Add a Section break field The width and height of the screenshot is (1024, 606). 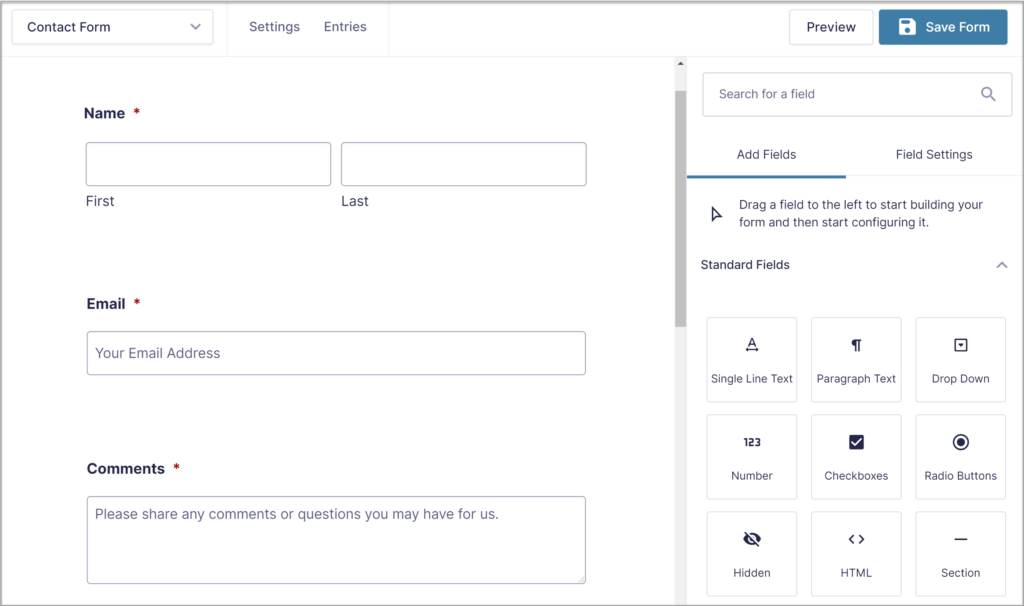[x=960, y=552]
